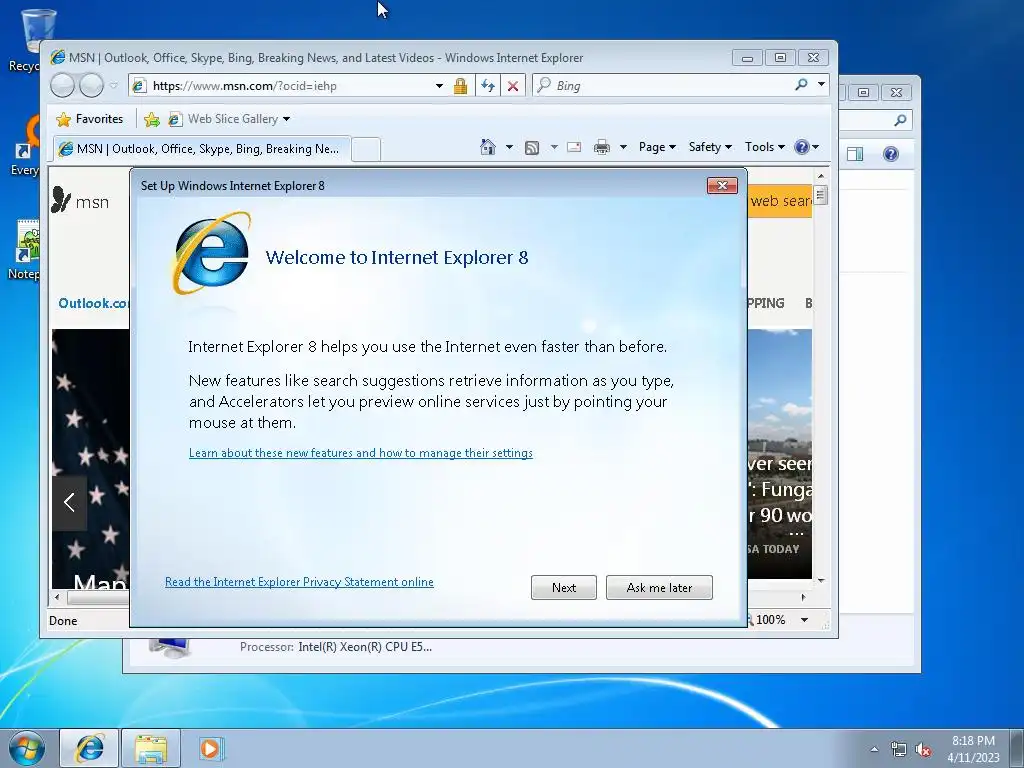Launch Windows Media Player from taskbar
This screenshot has height=768, width=1024.
tap(210, 748)
